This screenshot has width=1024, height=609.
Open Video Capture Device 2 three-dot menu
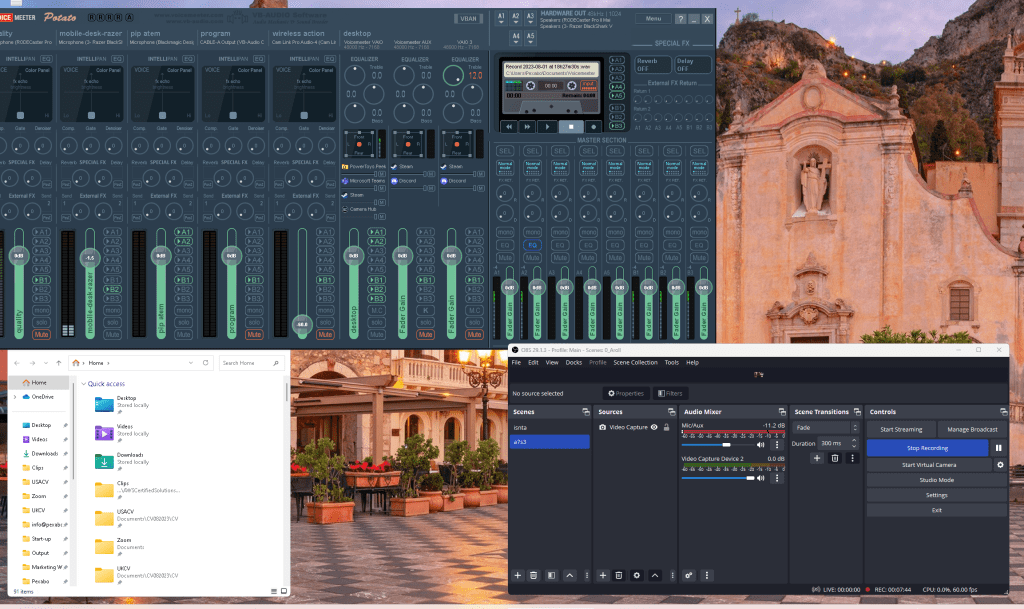coord(776,478)
